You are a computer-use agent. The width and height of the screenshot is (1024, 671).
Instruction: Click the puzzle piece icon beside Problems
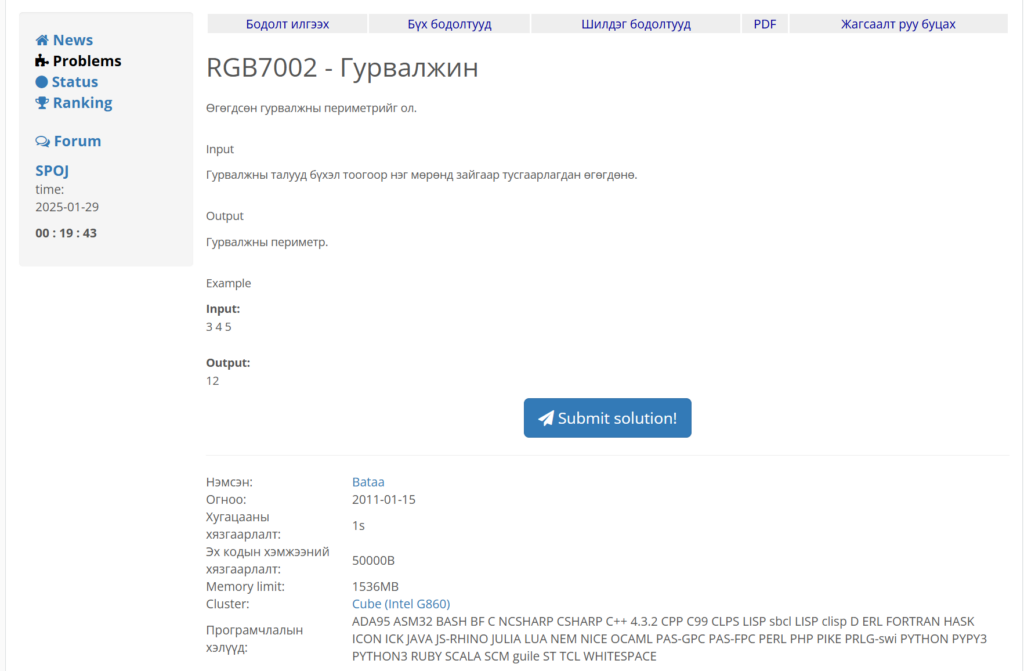[x=42, y=62]
